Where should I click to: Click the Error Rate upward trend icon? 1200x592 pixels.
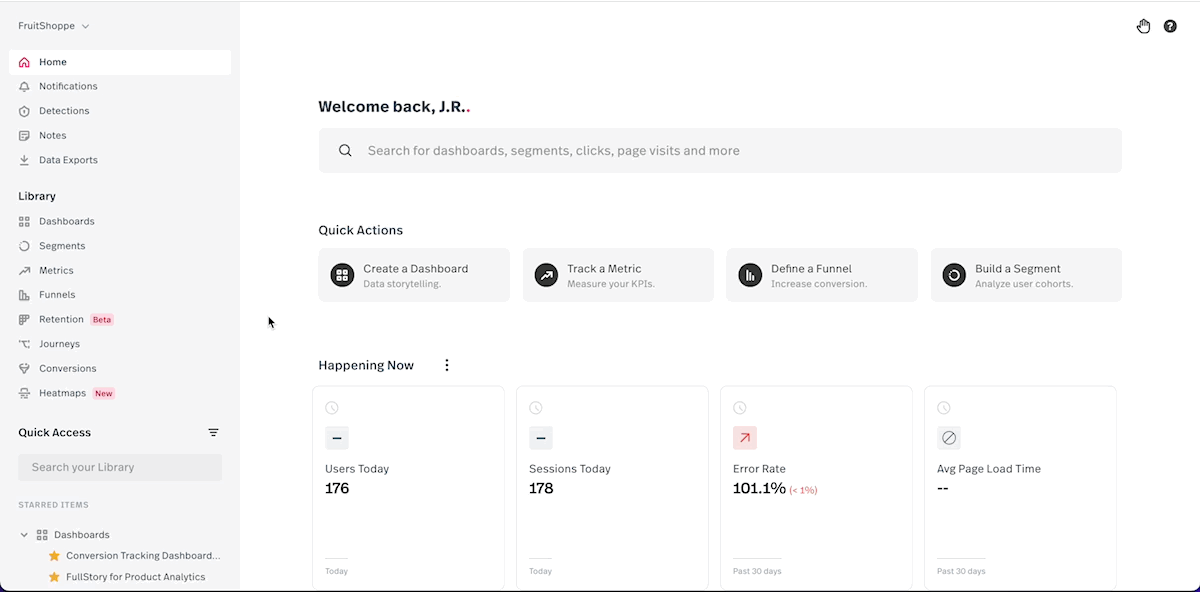(x=745, y=438)
